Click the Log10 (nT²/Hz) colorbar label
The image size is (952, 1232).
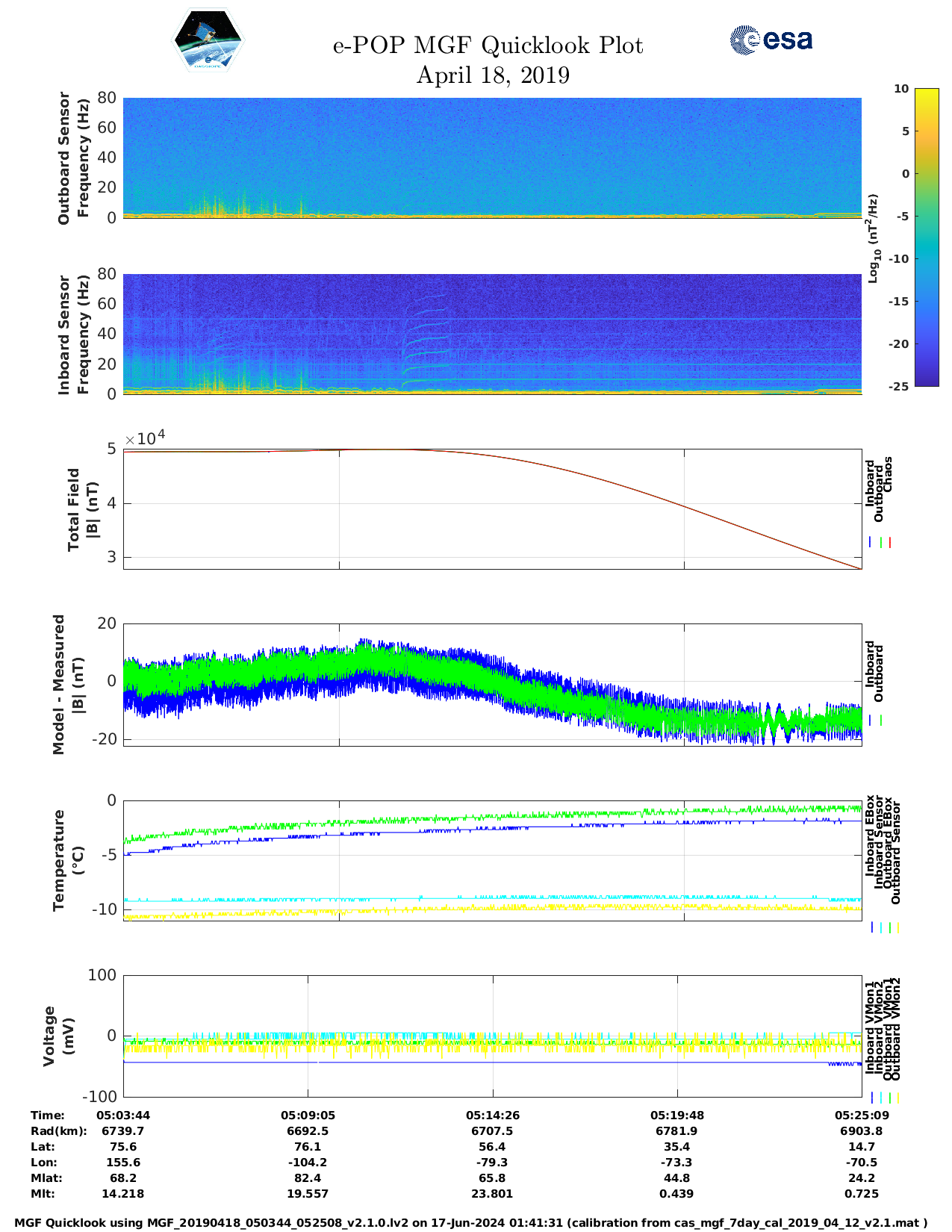(873, 237)
